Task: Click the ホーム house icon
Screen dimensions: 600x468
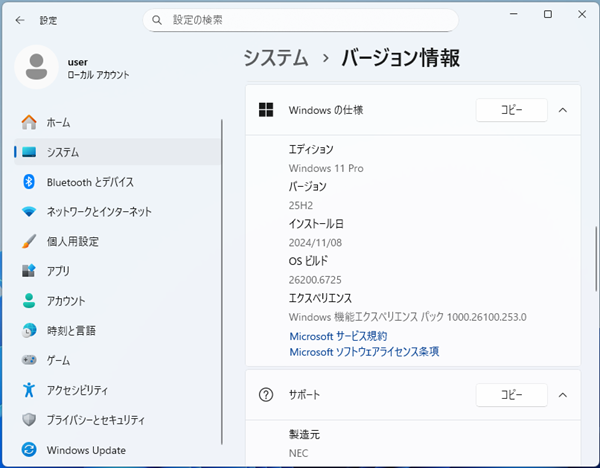Action: [29, 122]
